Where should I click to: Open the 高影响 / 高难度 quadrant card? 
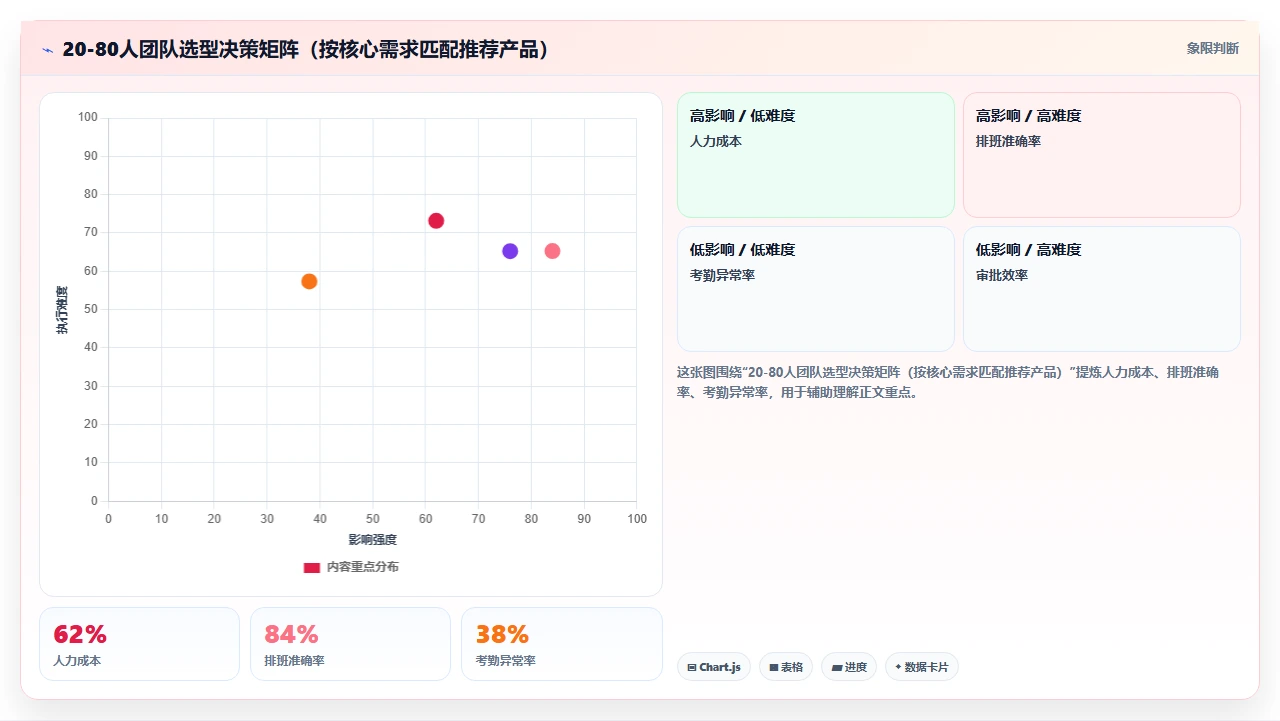click(x=1102, y=155)
